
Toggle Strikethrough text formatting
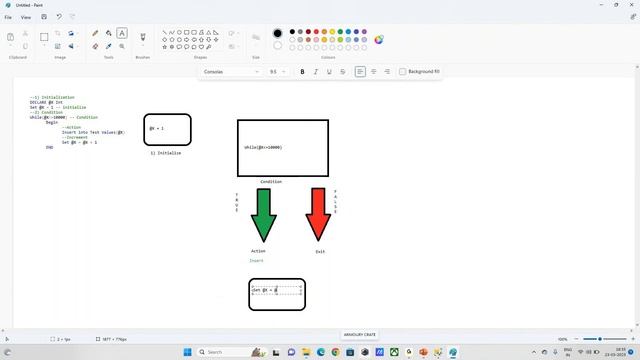click(343, 72)
